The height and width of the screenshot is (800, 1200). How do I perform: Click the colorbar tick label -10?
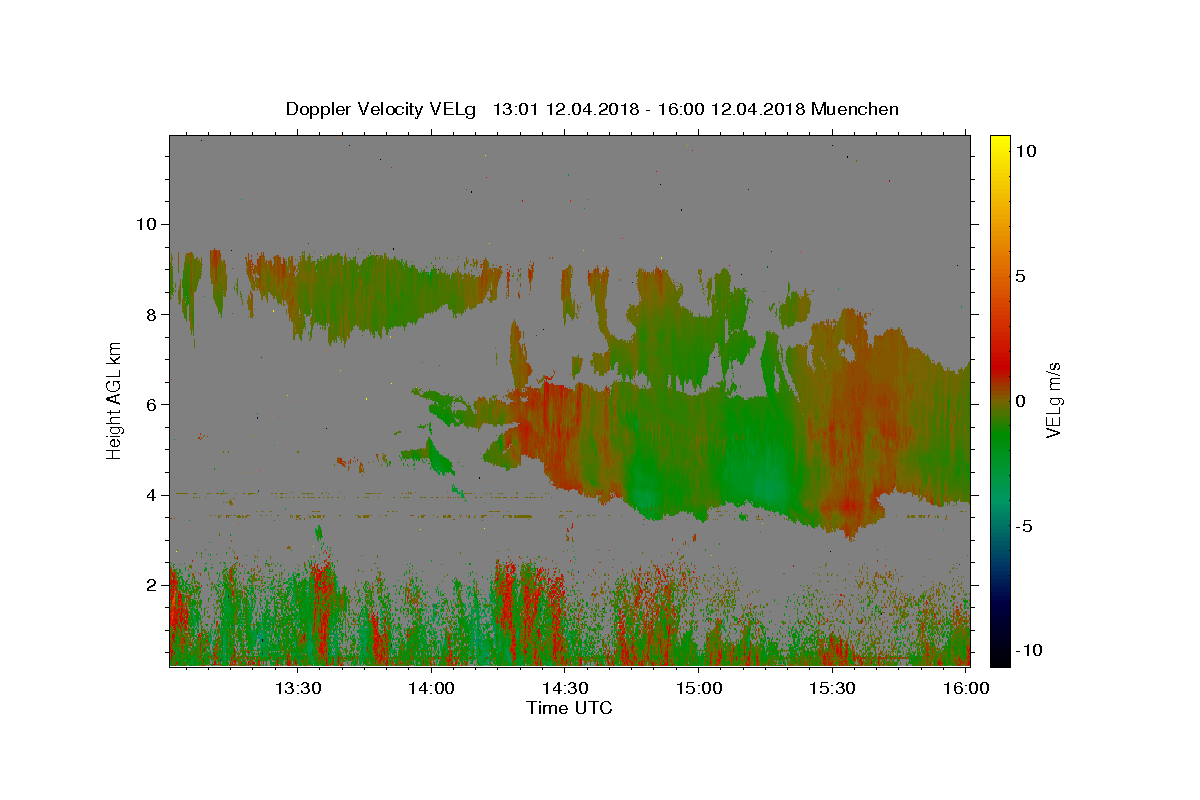click(x=1029, y=650)
